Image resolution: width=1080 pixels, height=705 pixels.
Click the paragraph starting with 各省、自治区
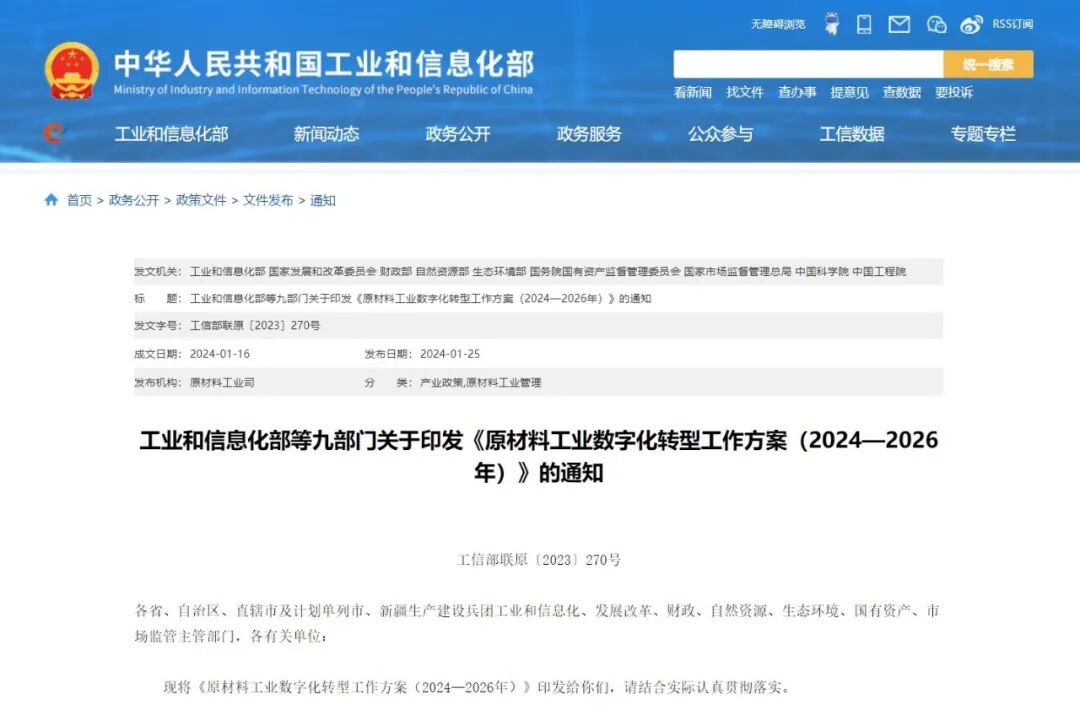pos(537,623)
